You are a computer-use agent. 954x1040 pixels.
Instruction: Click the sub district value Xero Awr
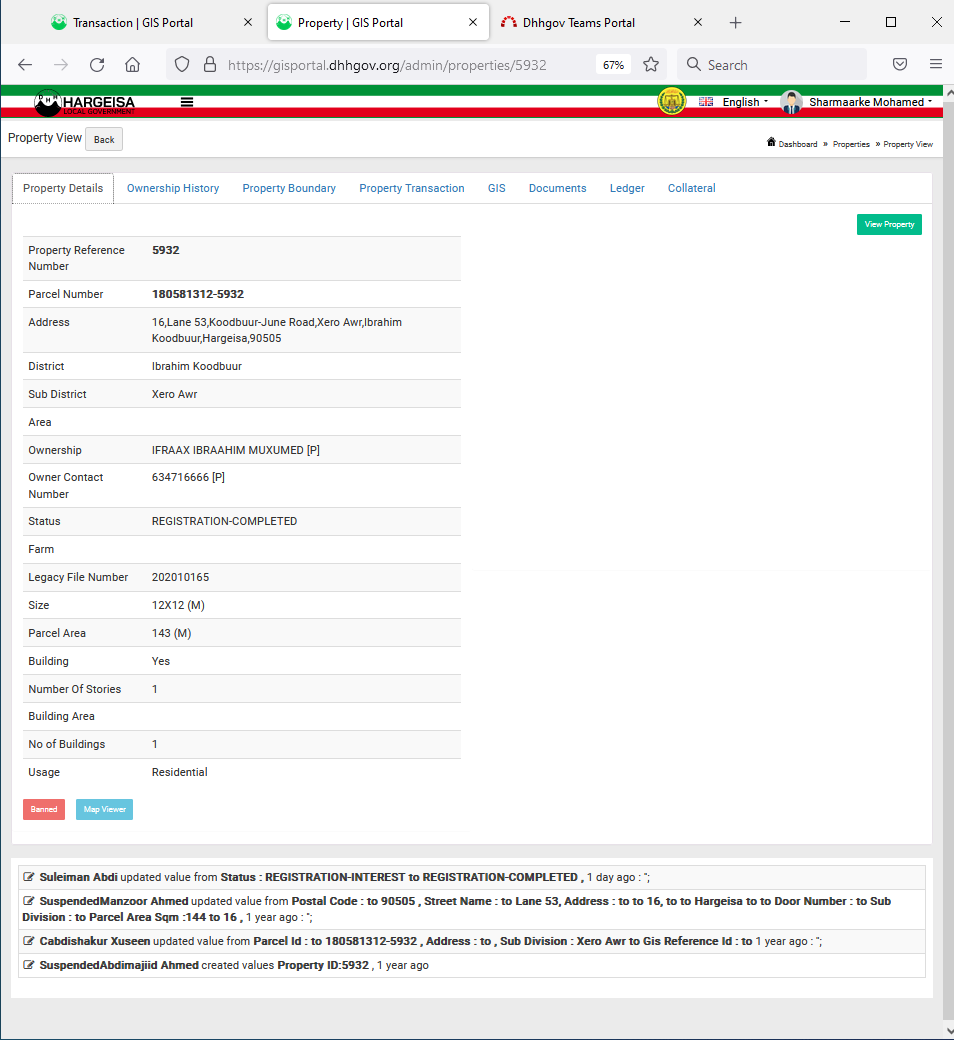174,394
